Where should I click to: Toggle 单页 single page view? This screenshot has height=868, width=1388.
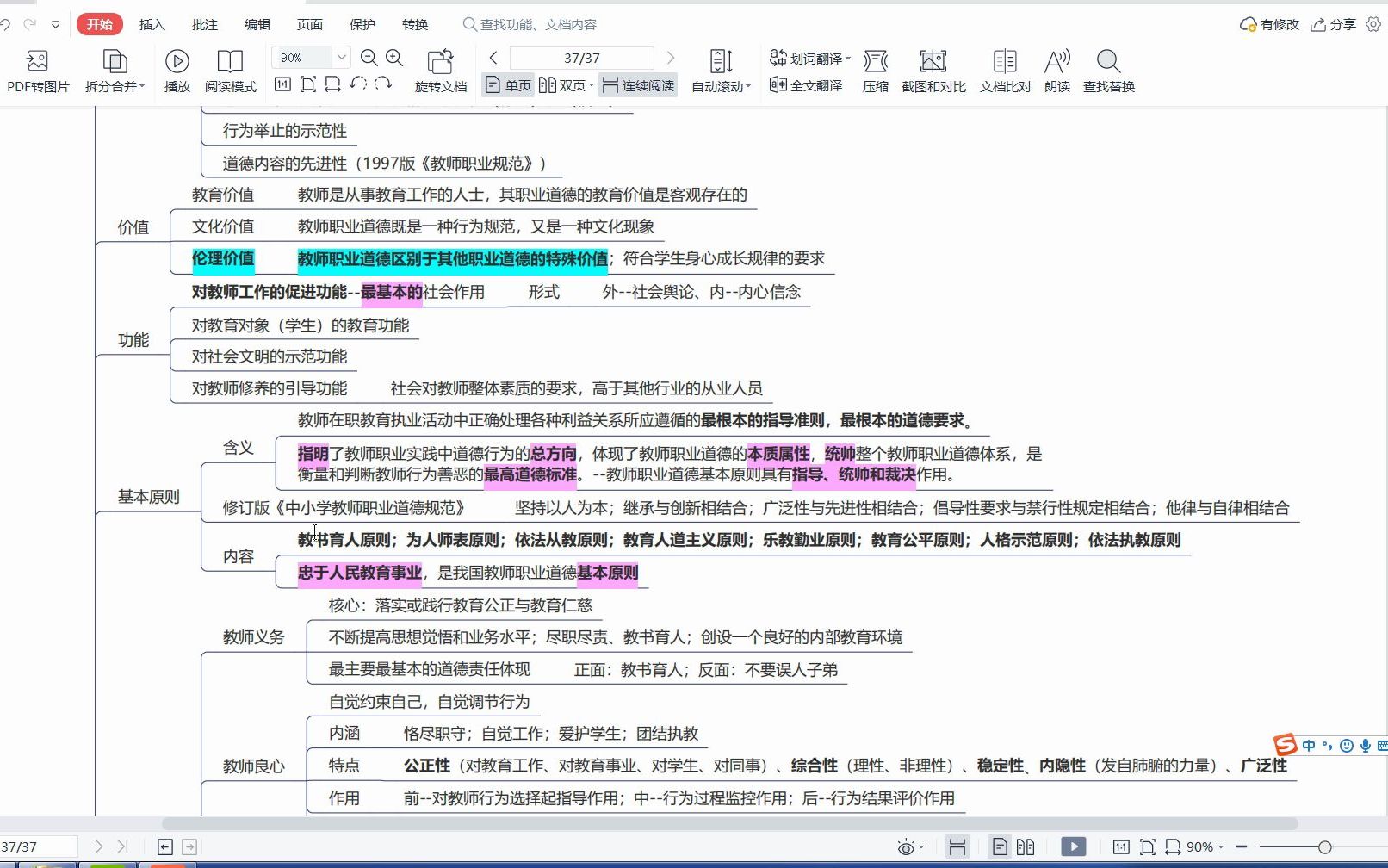click(508, 85)
